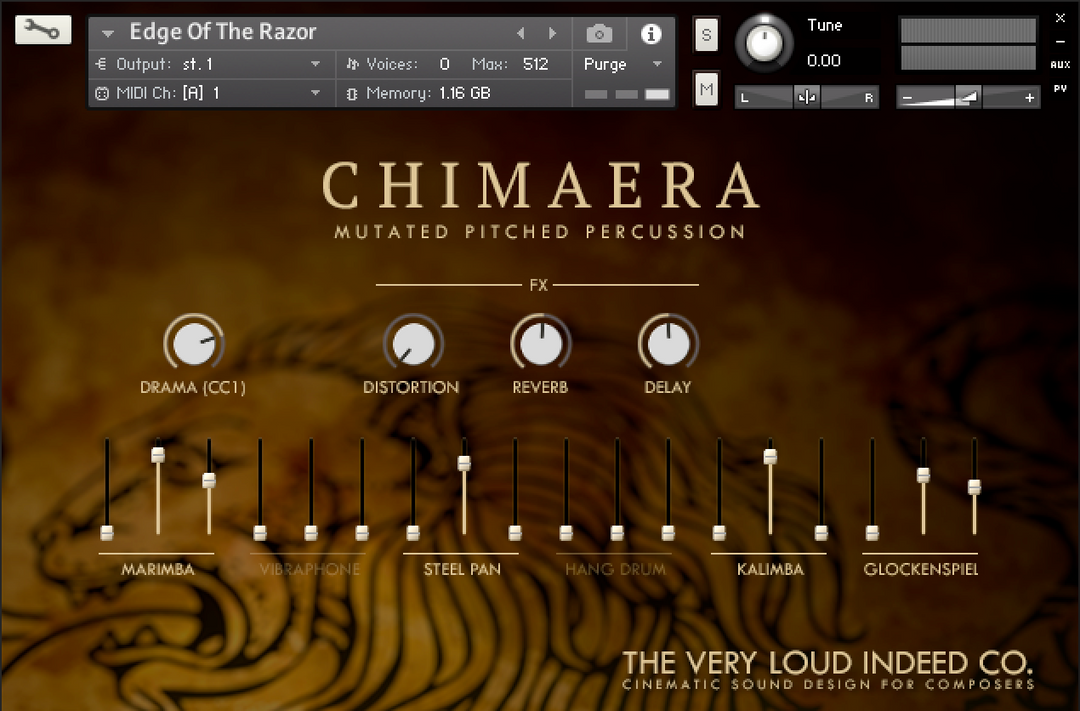This screenshot has width=1080, height=711.
Task: Click the second GLOCKENSPIEL fader handle
Action: (x=923, y=475)
